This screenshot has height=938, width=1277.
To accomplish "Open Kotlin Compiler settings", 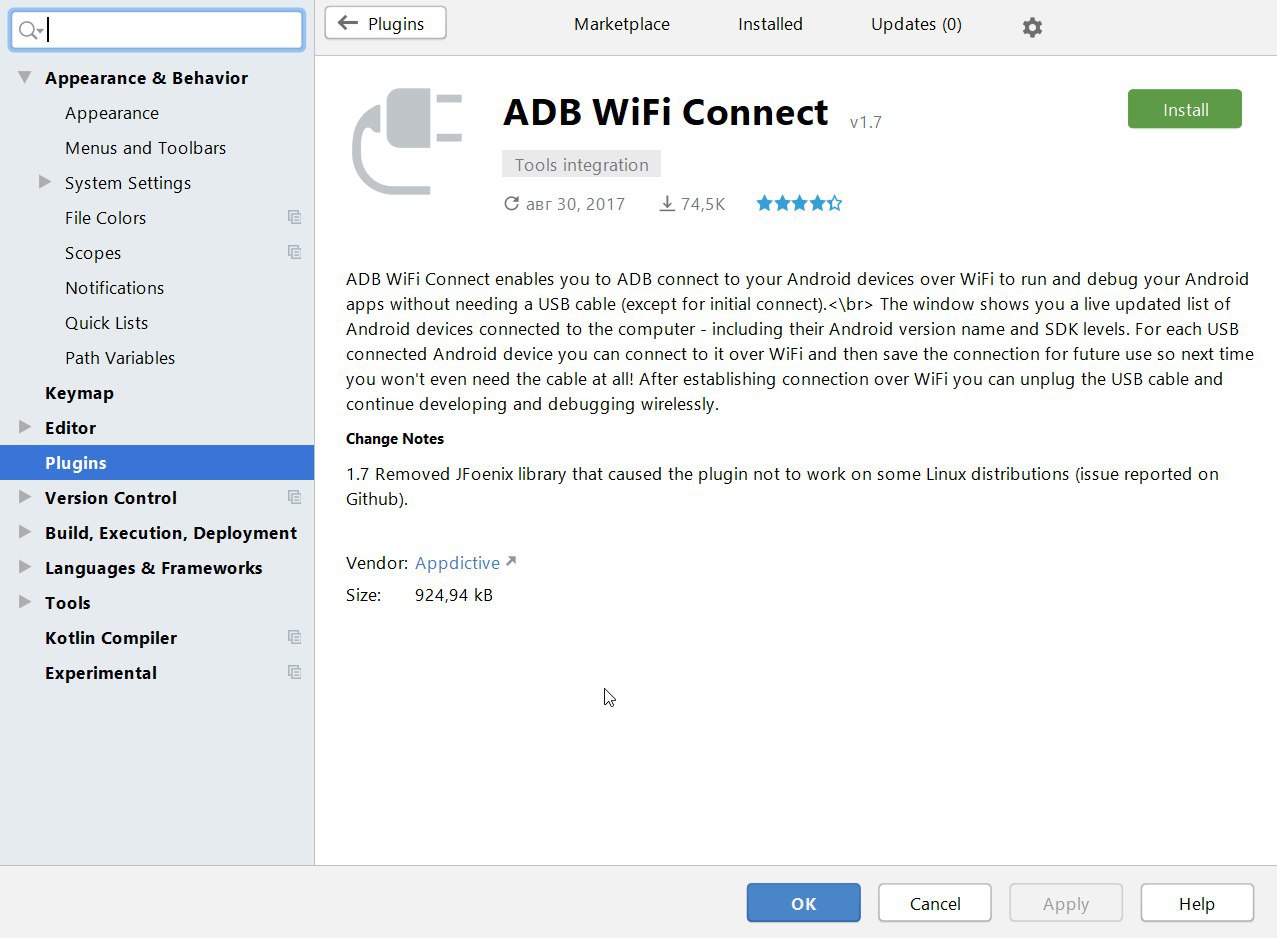I will [111, 638].
